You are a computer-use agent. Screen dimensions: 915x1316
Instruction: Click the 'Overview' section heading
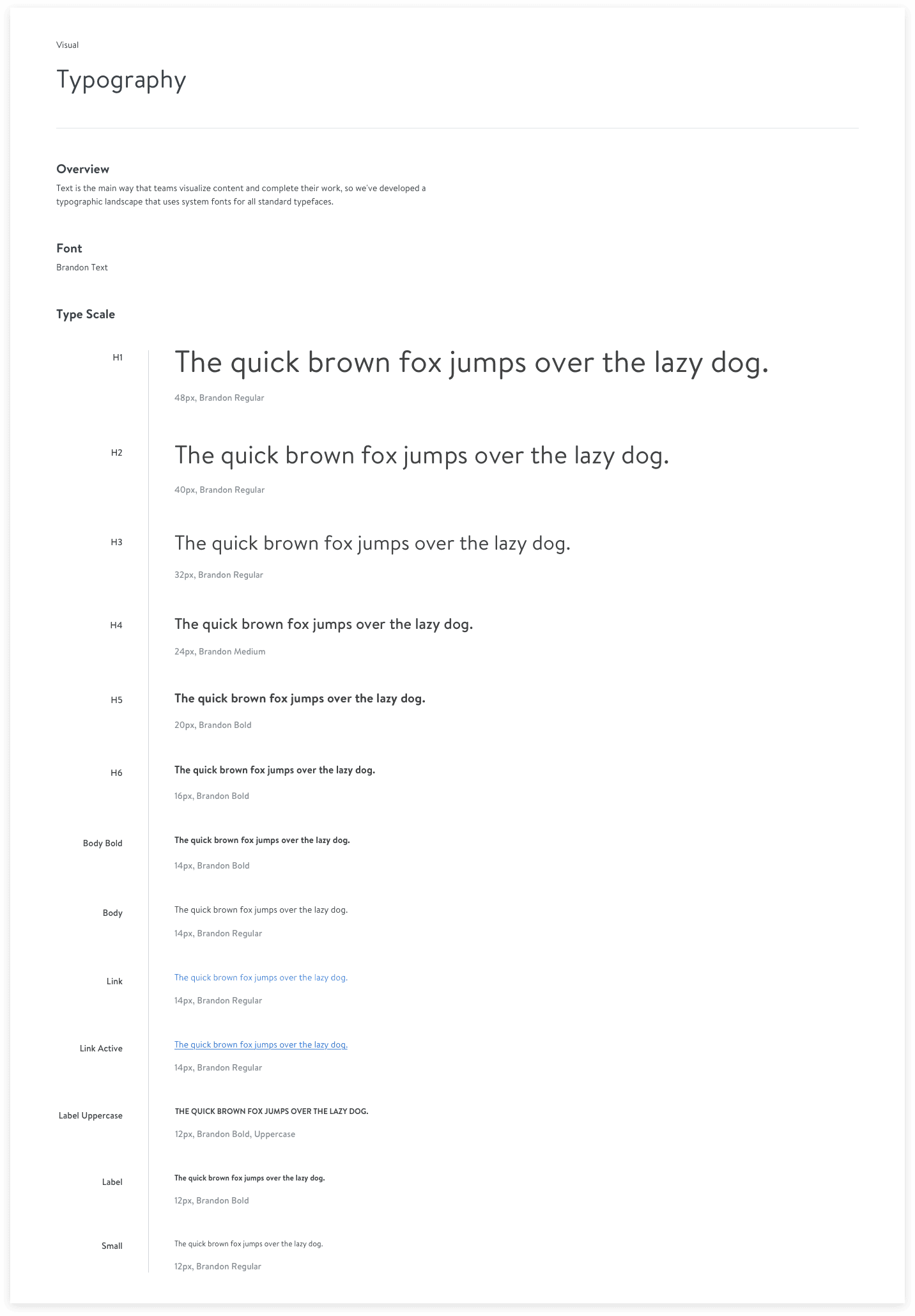[x=82, y=169]
